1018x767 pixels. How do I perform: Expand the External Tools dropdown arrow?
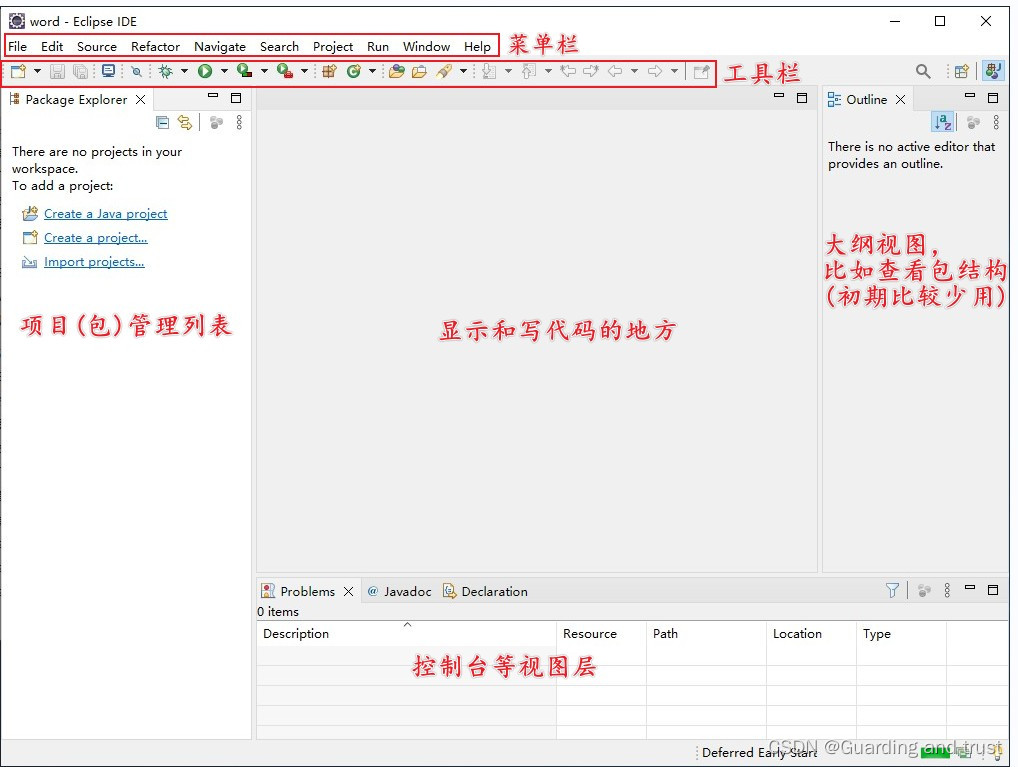pos(304,71)
